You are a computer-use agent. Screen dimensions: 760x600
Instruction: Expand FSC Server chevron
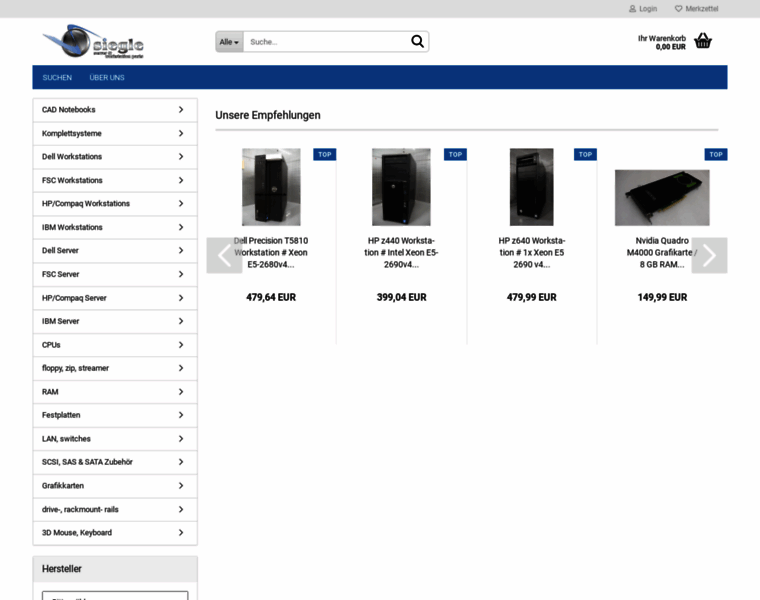[x=181, y=274]
